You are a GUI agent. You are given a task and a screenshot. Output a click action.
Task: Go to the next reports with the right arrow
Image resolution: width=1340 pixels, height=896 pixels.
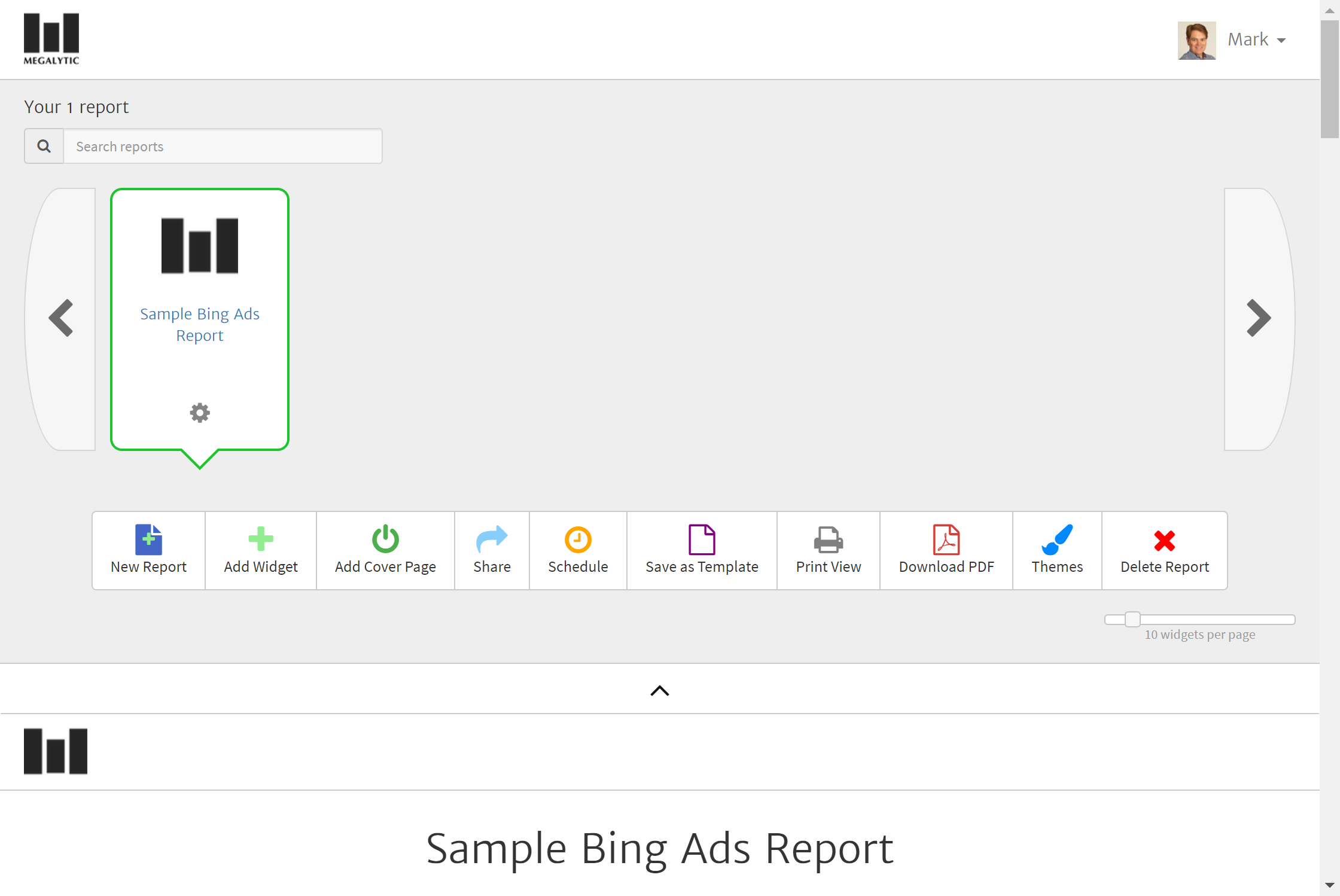[1259, 318]
